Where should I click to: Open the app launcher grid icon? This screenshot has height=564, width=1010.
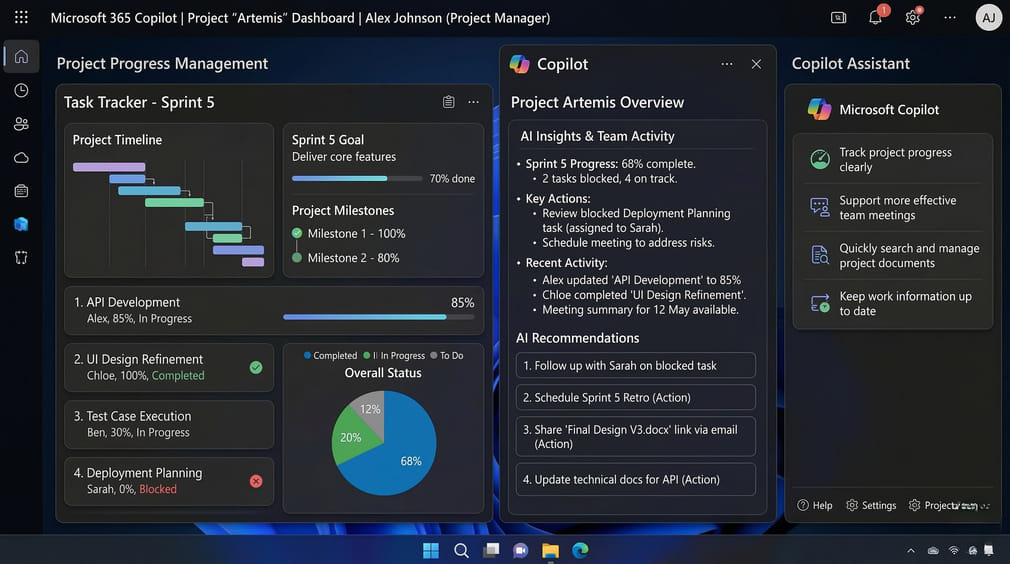click(21, 17)
